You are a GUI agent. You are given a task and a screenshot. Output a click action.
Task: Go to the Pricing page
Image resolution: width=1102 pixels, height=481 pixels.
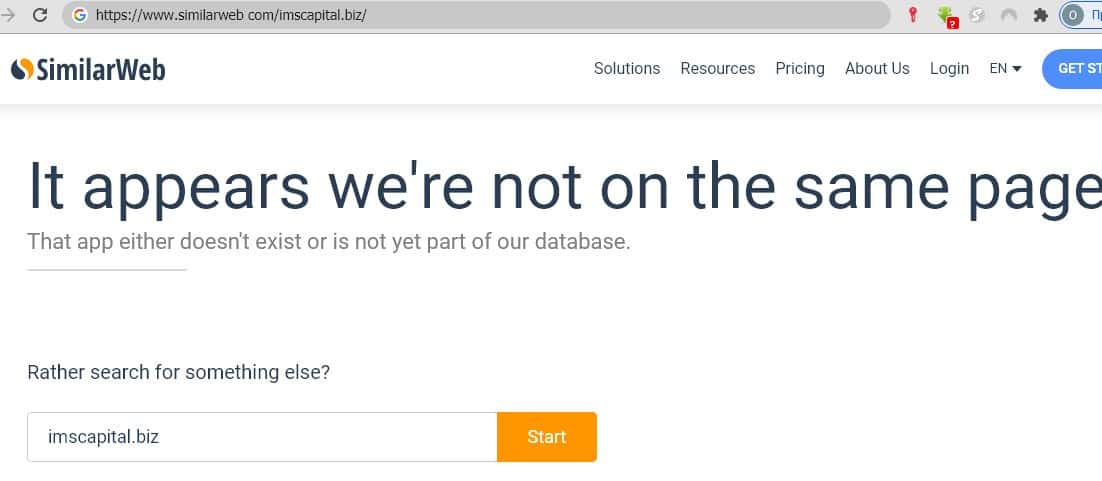pos(800,68)
